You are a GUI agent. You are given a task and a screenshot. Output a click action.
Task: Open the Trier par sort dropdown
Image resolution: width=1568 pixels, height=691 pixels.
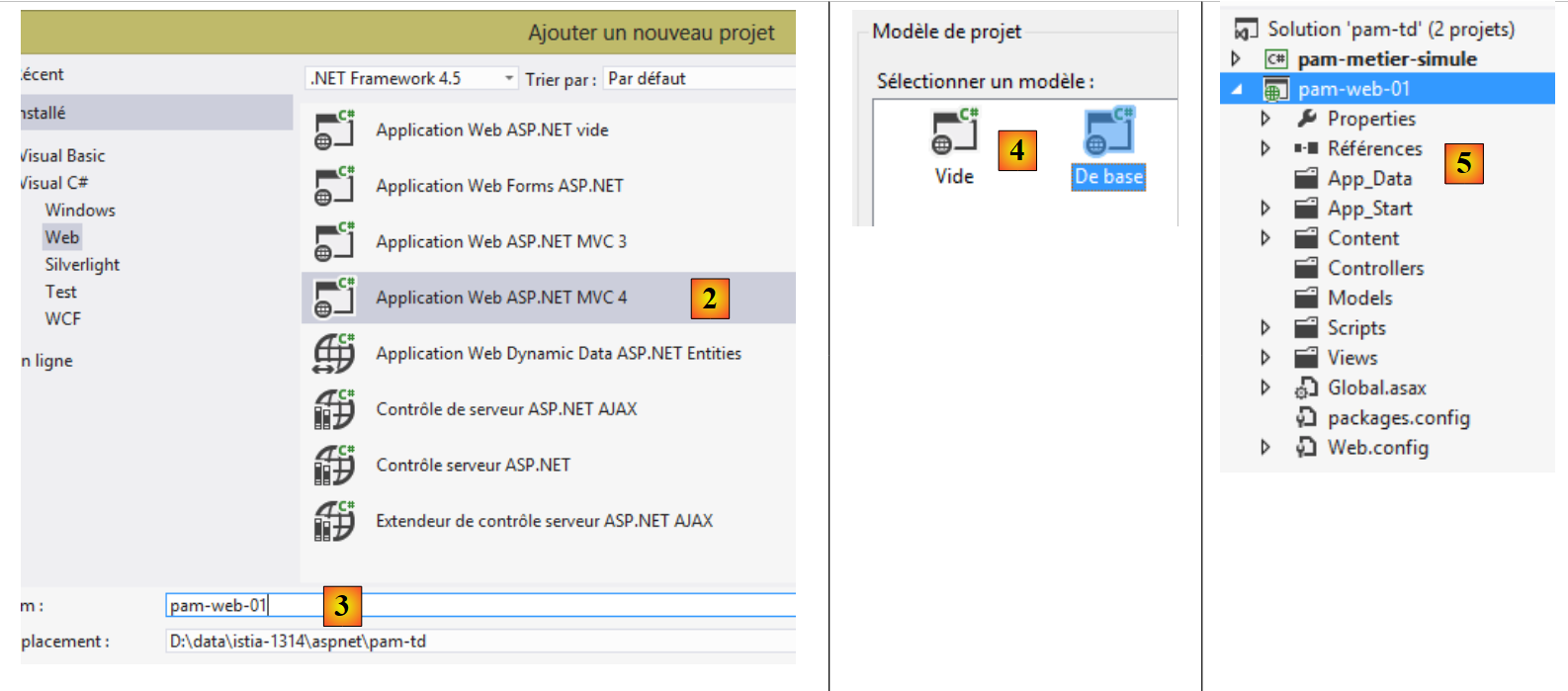(x=699, y=78)
